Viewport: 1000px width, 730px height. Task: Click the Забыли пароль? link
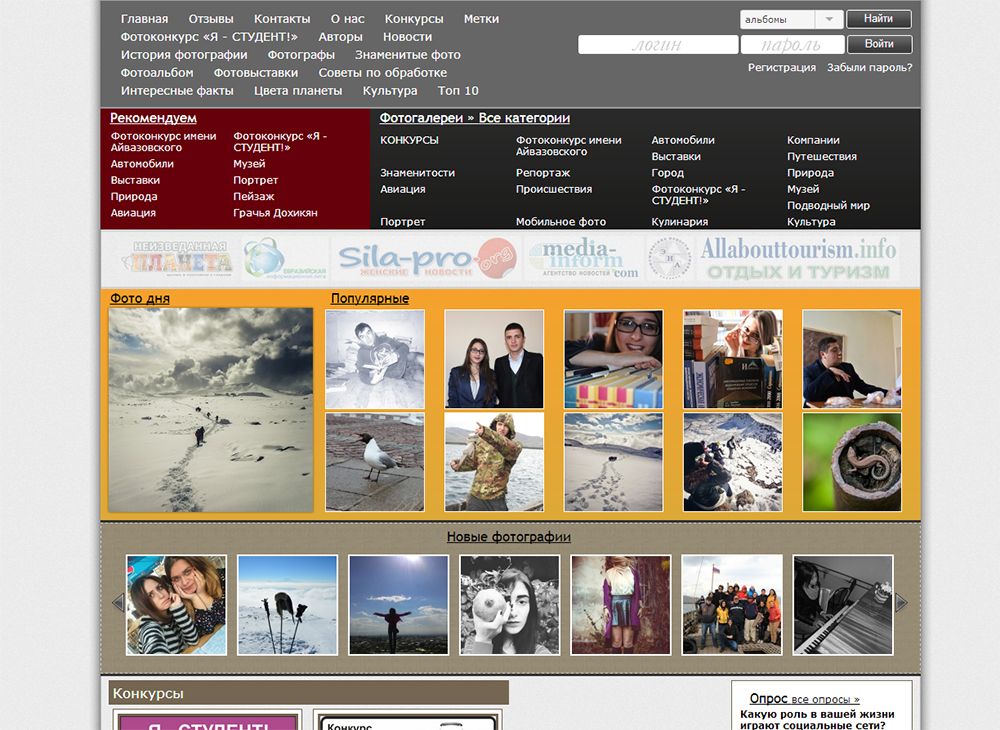pos(869,68)
